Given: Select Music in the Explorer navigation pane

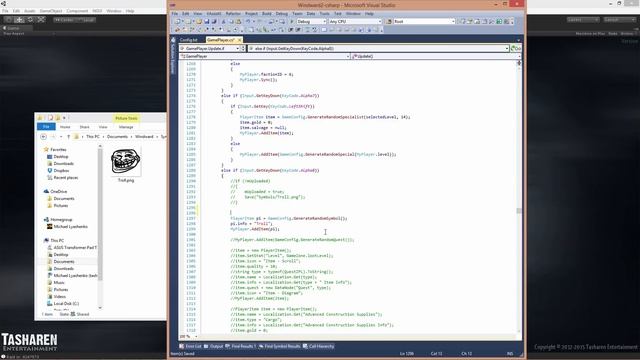Looking at the screenshot, I should 56,282.
